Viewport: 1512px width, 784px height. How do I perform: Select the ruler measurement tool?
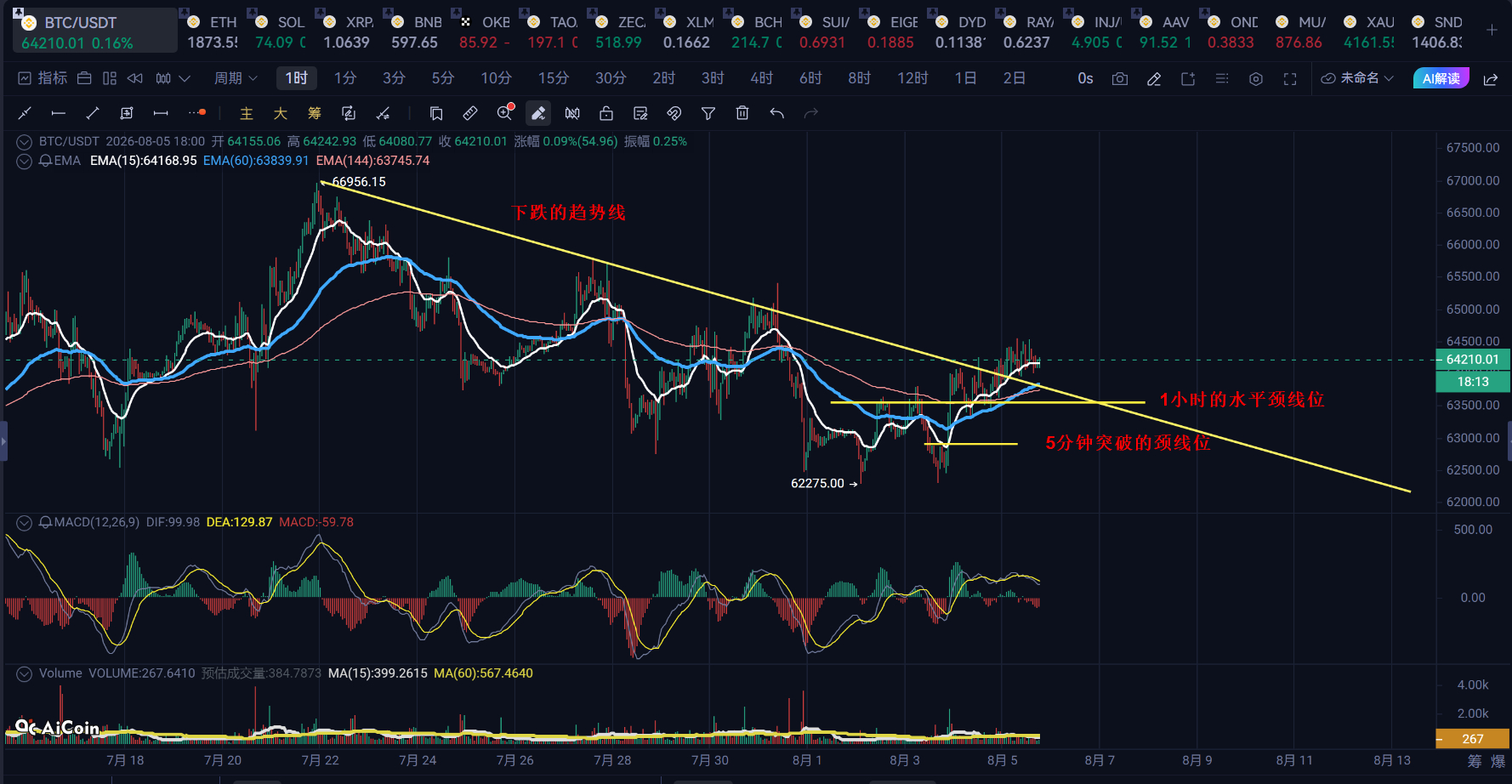coord(470,113)
